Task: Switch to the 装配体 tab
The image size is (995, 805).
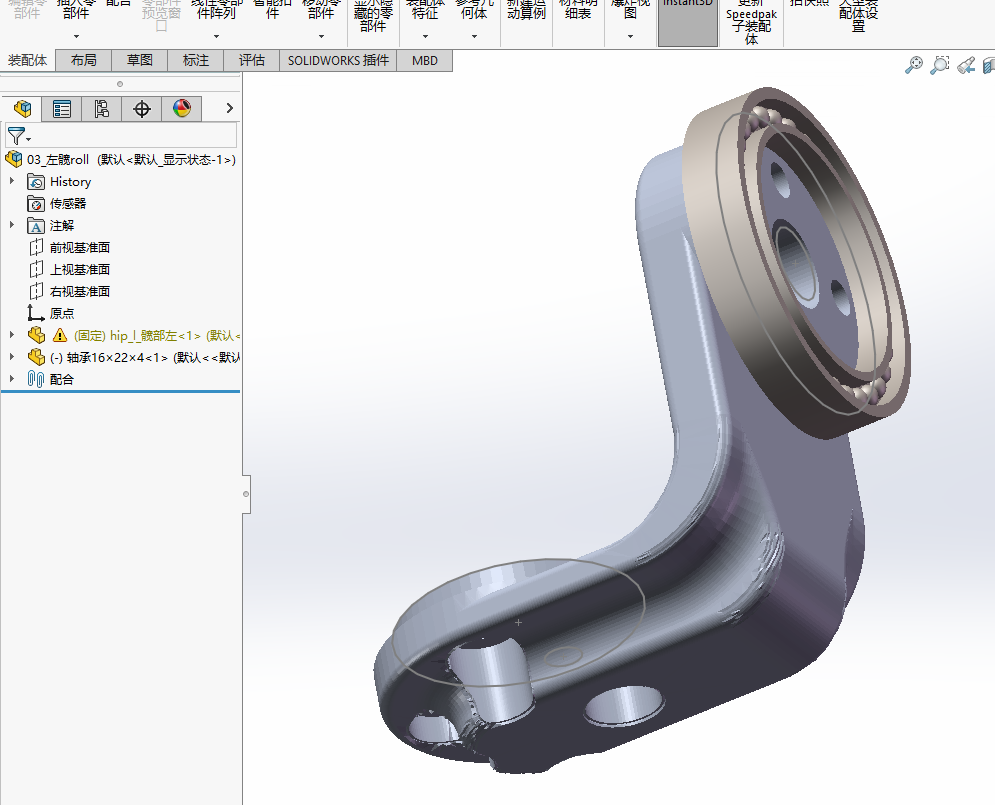Action: click(27, 60)
